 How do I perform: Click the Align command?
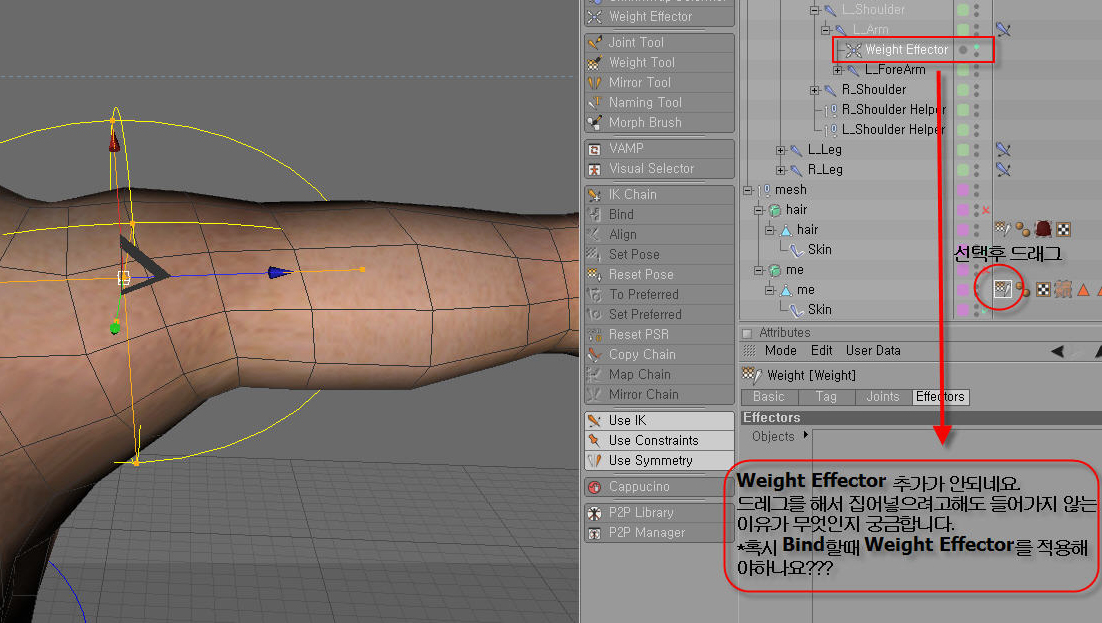click(659, 235)
